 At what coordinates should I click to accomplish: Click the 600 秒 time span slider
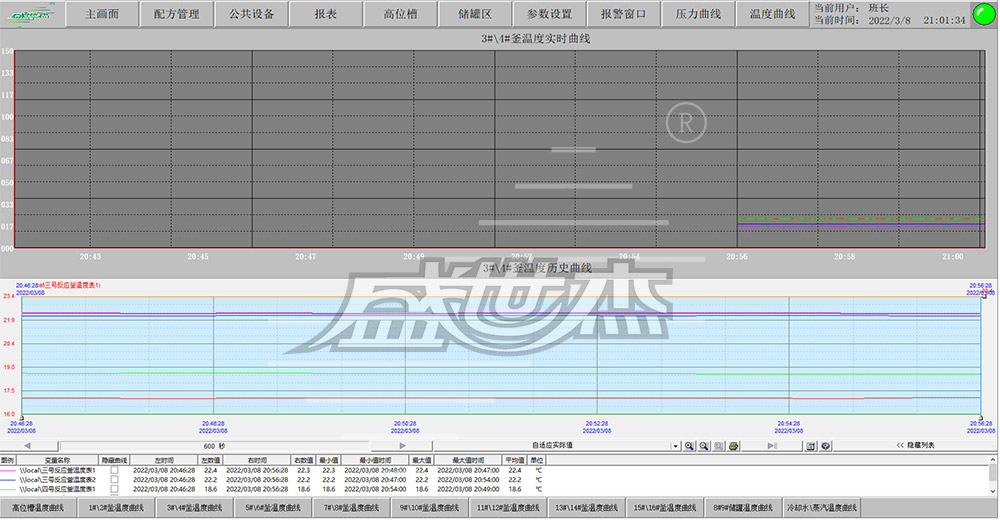(x=215, y=446)
